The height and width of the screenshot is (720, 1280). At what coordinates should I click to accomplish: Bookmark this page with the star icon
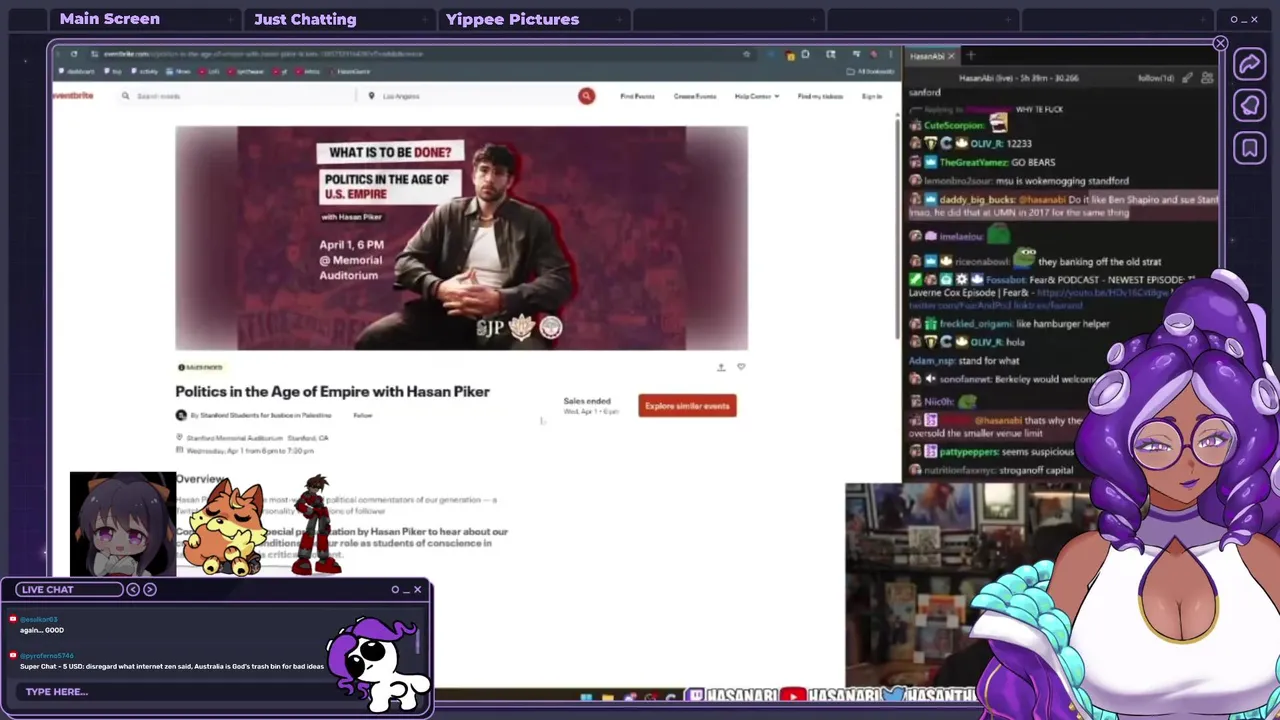pyautogui.click(x=746, y=54)
